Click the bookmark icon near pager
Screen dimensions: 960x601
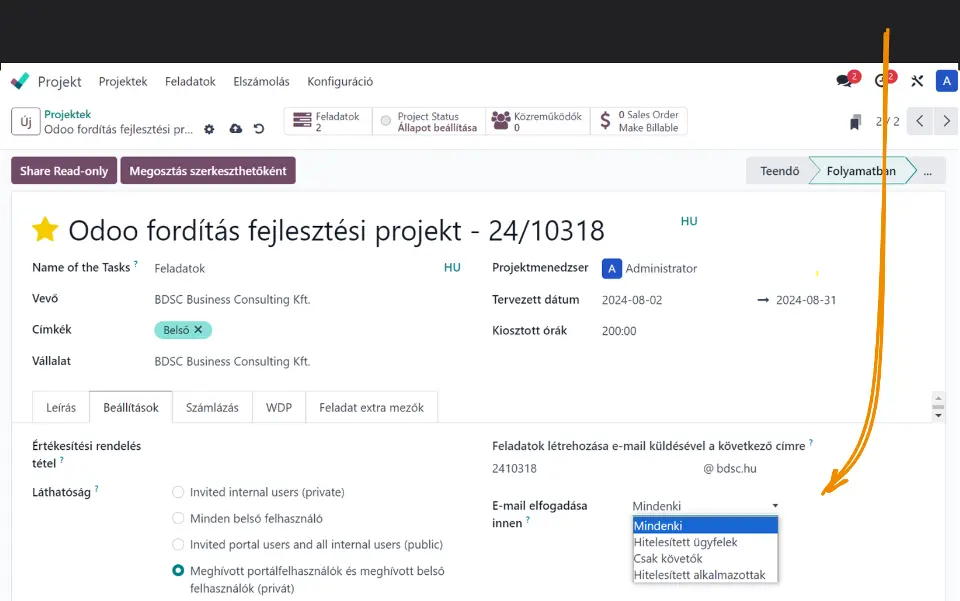point(855,122)
